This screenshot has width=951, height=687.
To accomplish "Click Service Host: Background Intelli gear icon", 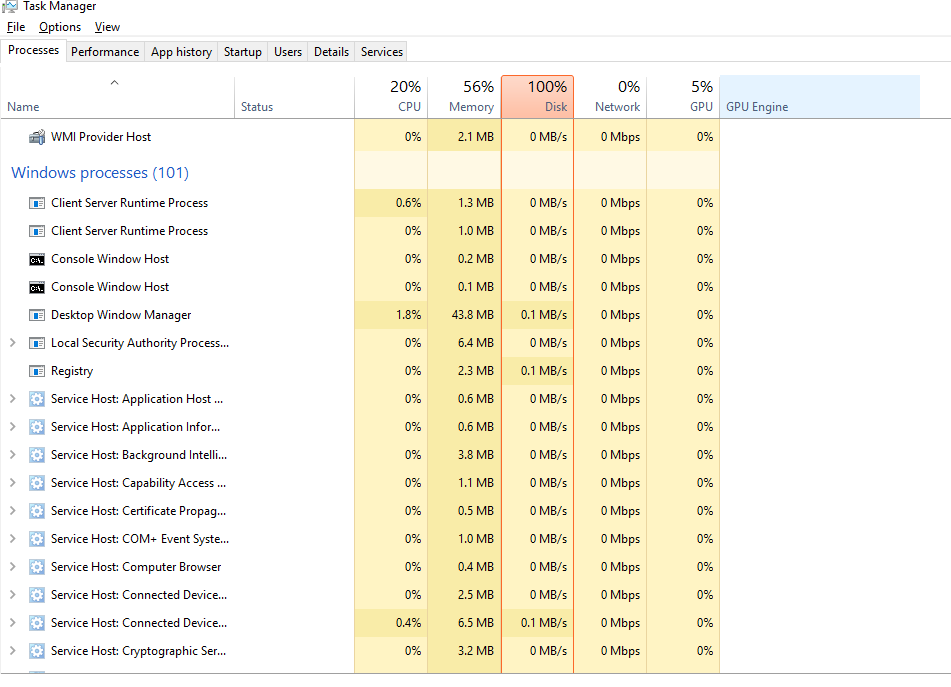I will coord(37,455).
